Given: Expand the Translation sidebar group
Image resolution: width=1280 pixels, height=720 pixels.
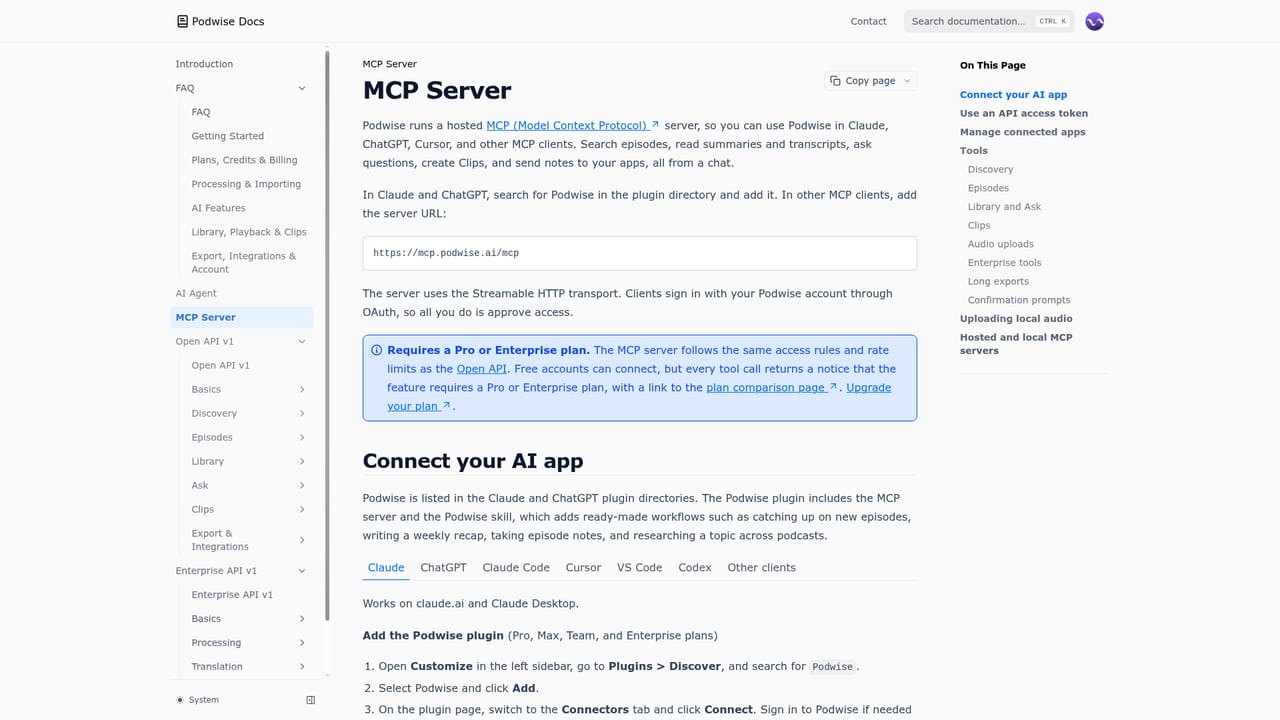Looking at the screenshot, I should pos(302,667).
